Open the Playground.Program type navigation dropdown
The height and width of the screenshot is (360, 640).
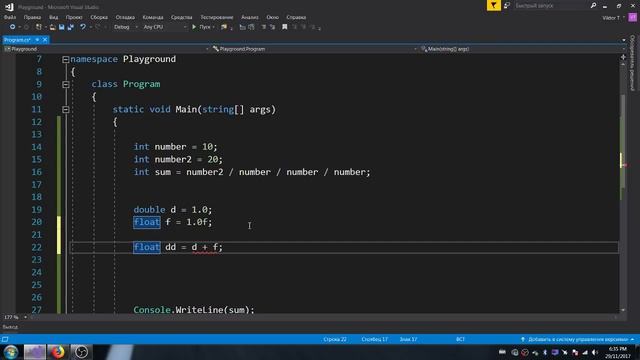pyautogui.click(x=314, y=49)
